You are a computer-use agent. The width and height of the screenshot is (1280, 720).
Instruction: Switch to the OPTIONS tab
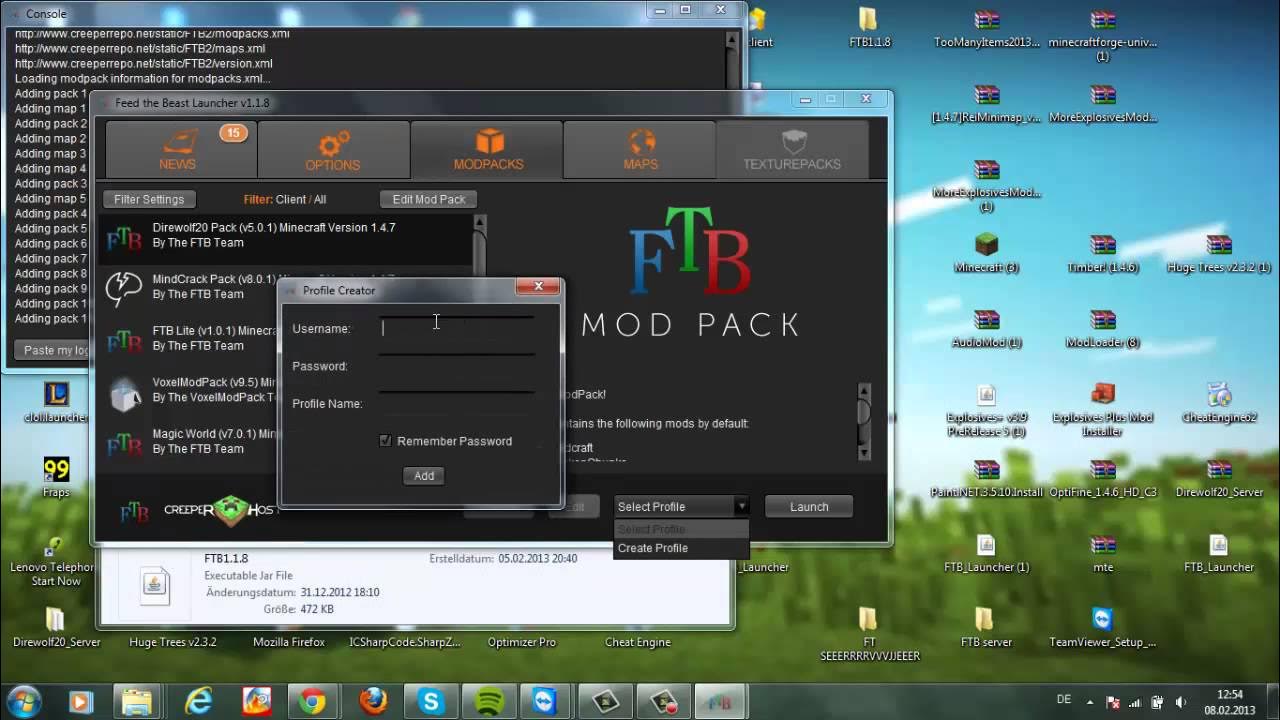pyautogui.click(x=333, y=150)
